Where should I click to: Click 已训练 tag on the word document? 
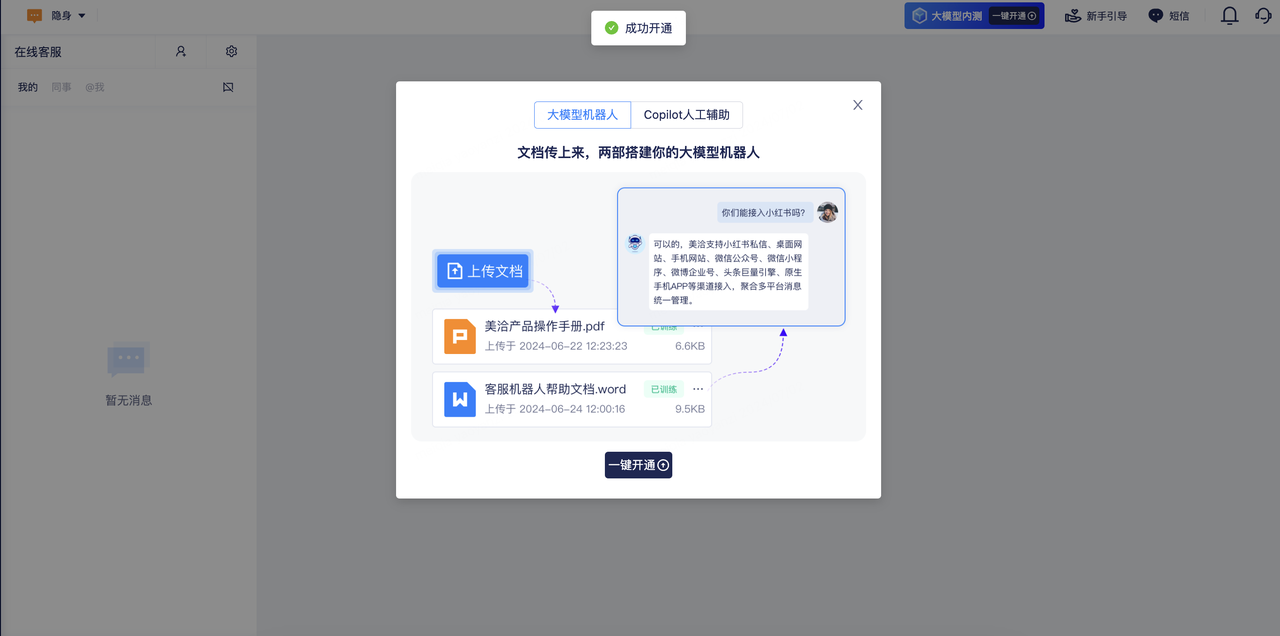pyautogui.click(x=664, y=389)
